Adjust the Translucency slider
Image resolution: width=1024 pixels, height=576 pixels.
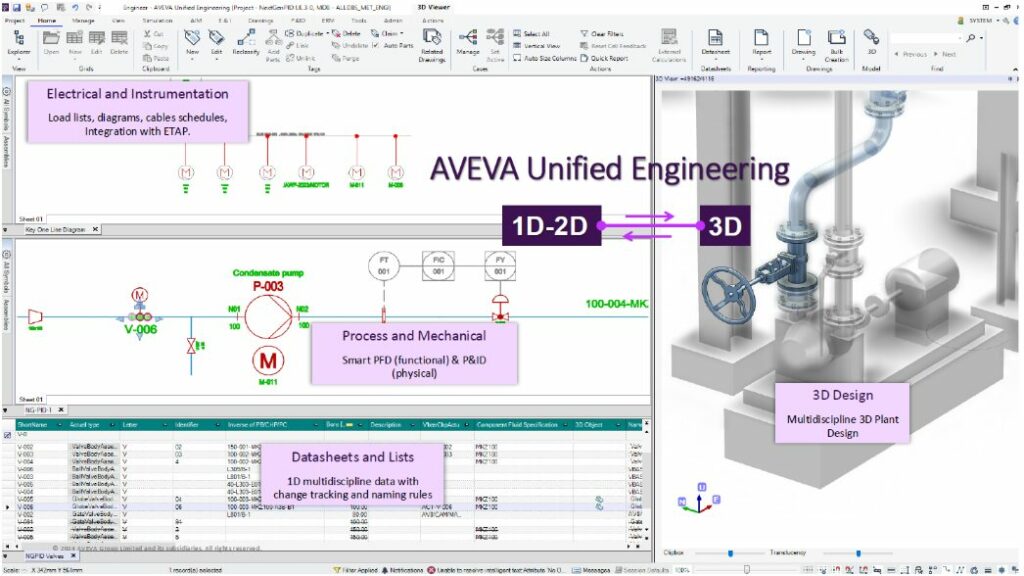858,553
